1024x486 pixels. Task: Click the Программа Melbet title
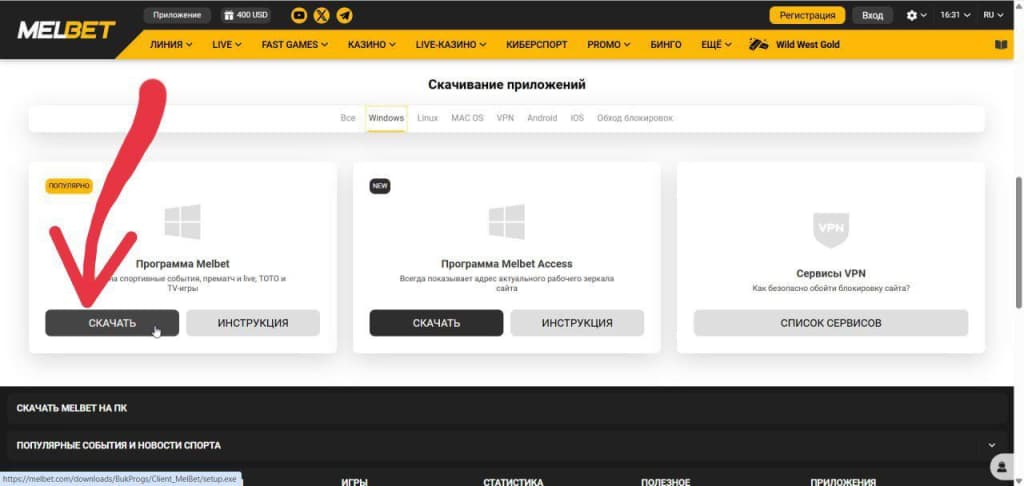point(182,264)
